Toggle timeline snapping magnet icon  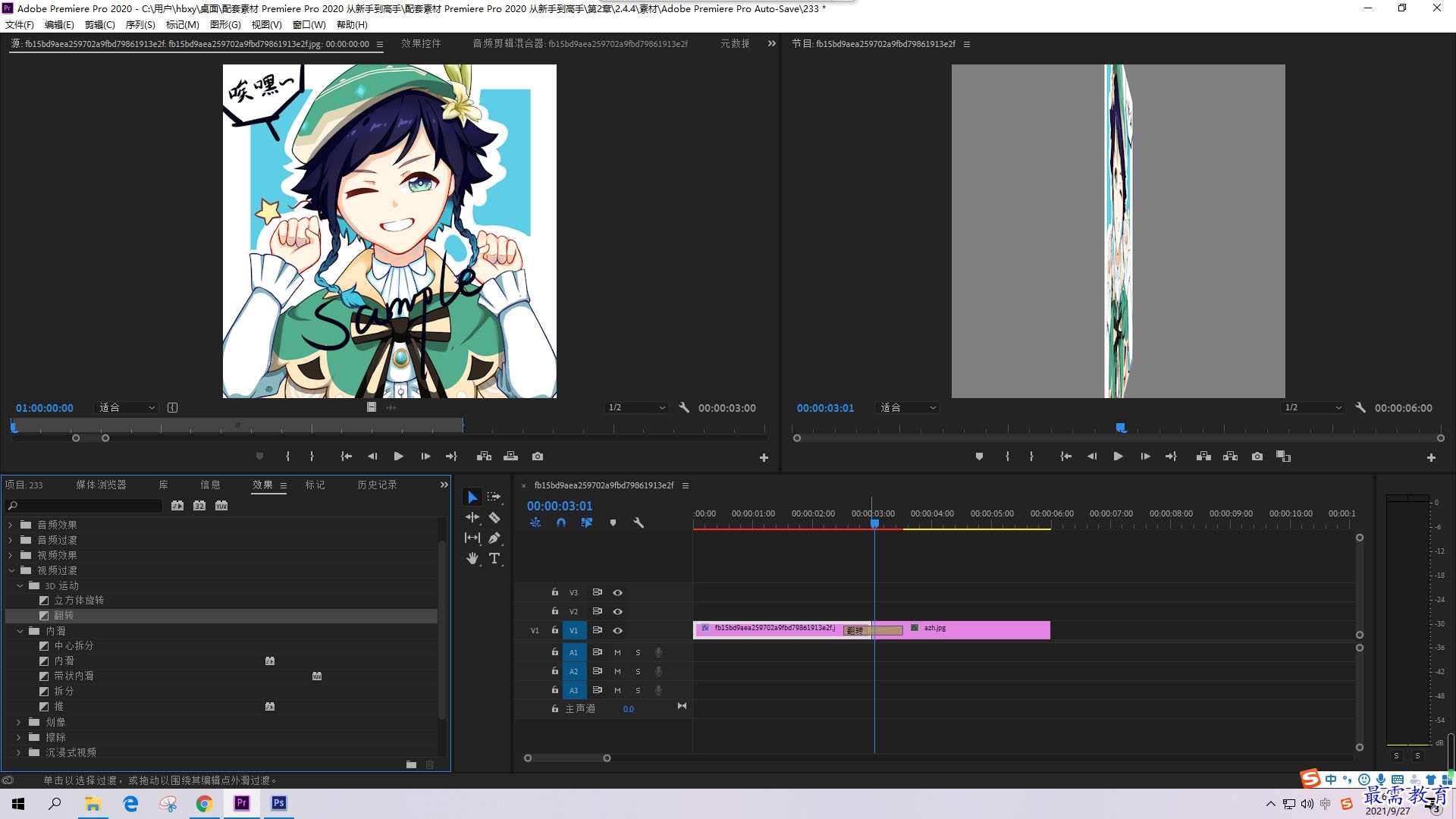pos(561,522)
